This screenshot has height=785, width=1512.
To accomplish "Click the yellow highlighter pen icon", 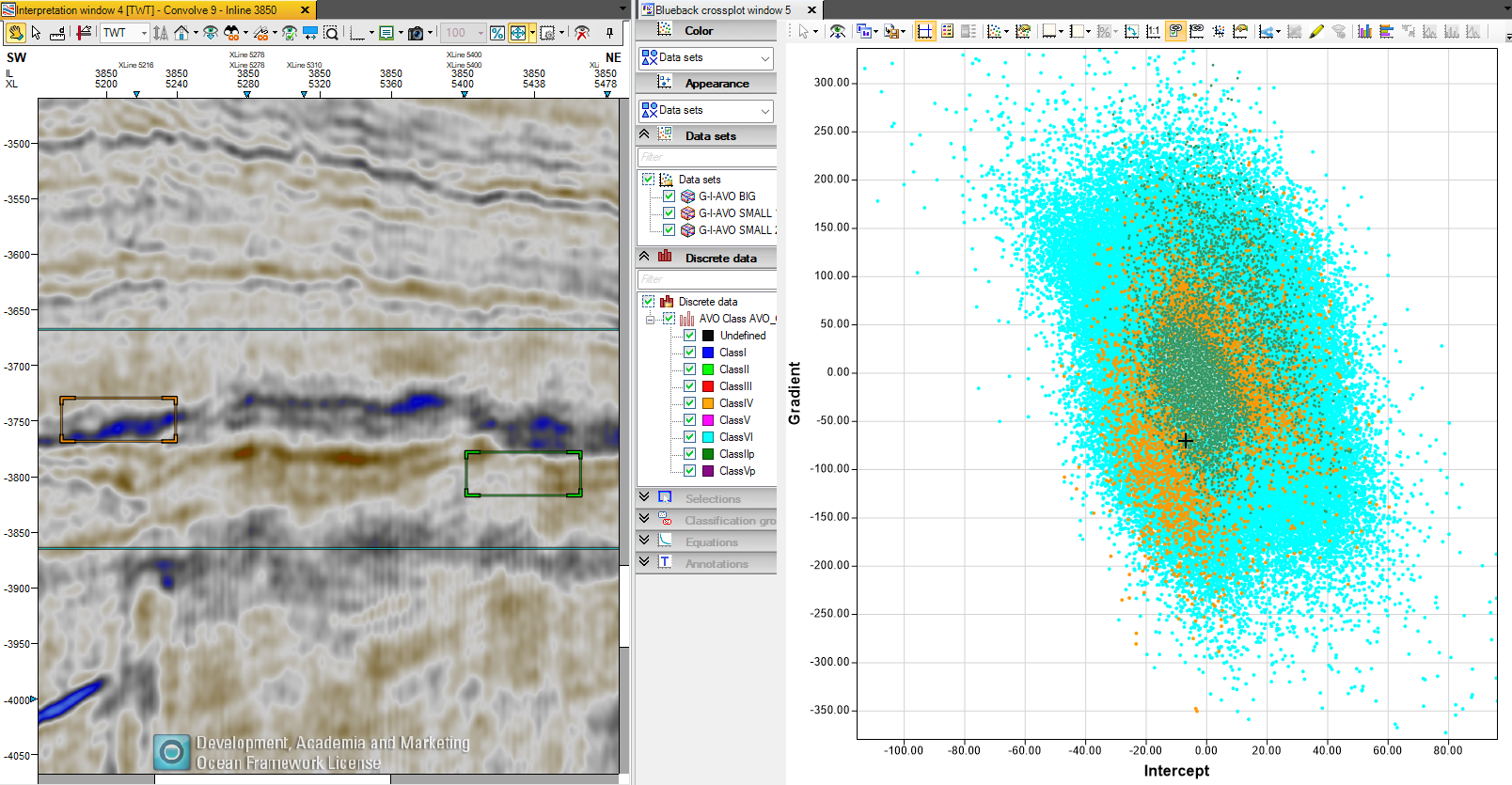I will point(1316,31).
